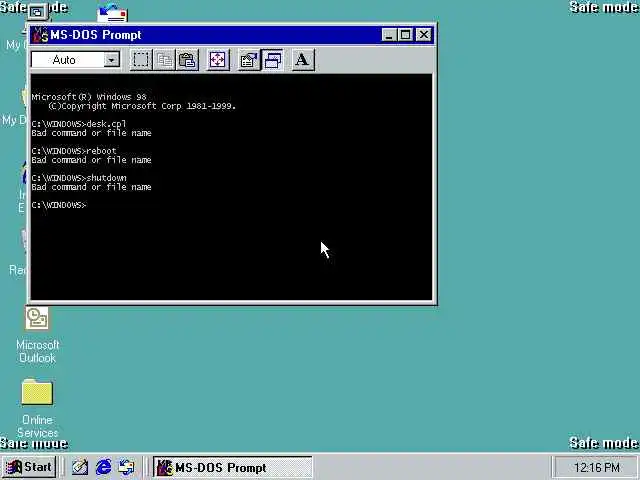Viewport: 640px width, 480px height.
Task: Click the 'C:\WINDOWS>reboot' line
Action: 74,151
